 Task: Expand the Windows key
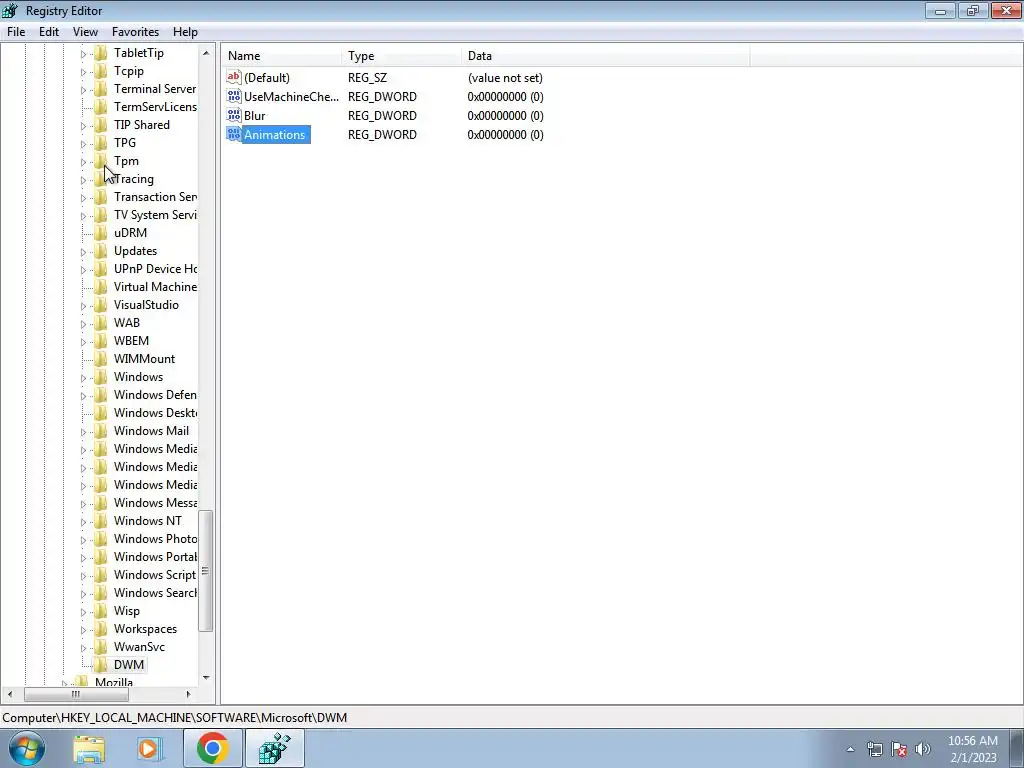[83, 377]
